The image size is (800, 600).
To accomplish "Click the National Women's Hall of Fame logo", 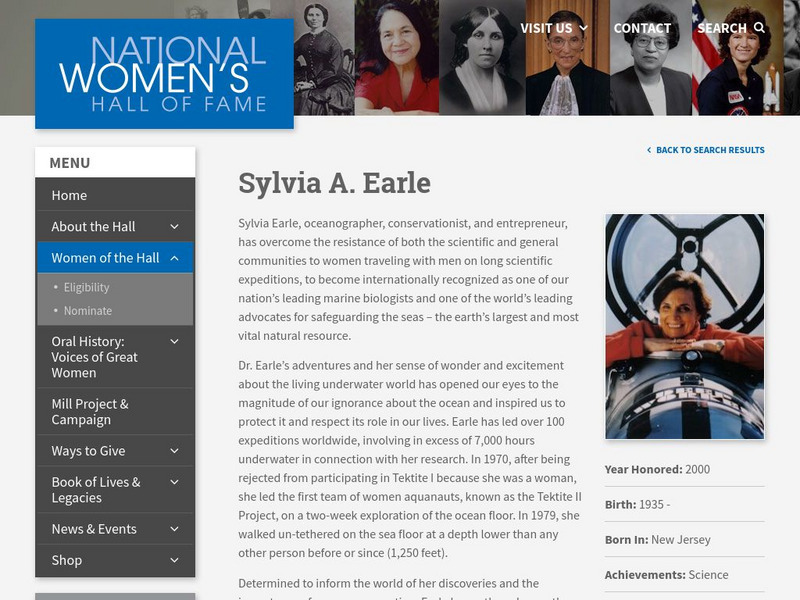I will pyautogui.click(x=164, y=74).
